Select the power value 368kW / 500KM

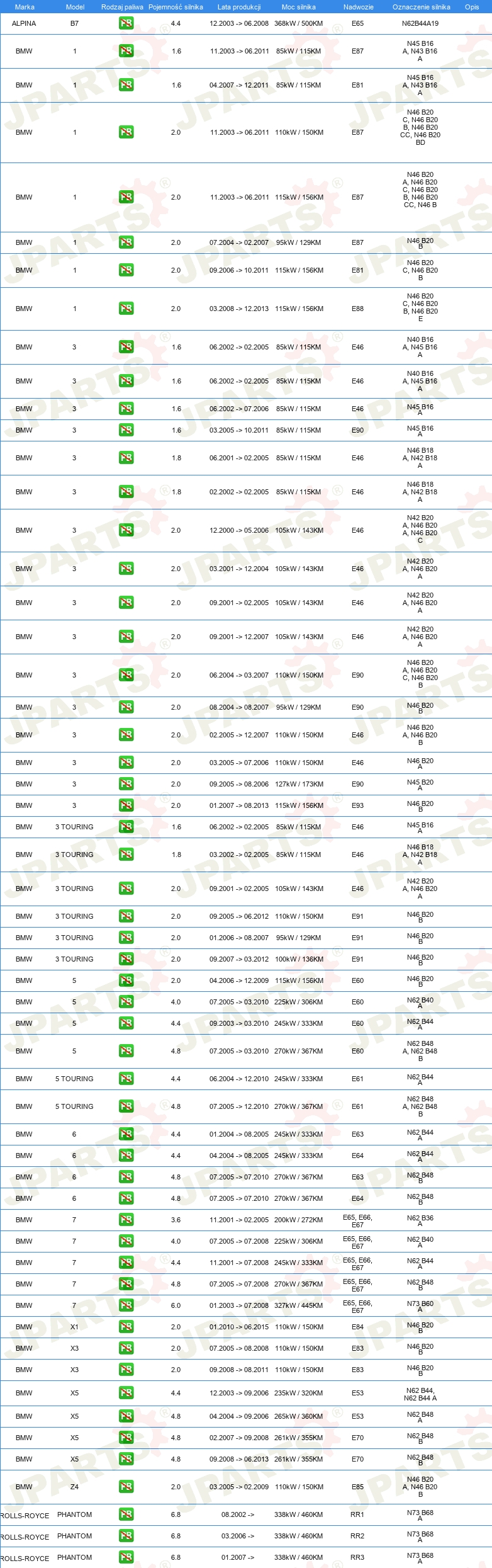299,23
